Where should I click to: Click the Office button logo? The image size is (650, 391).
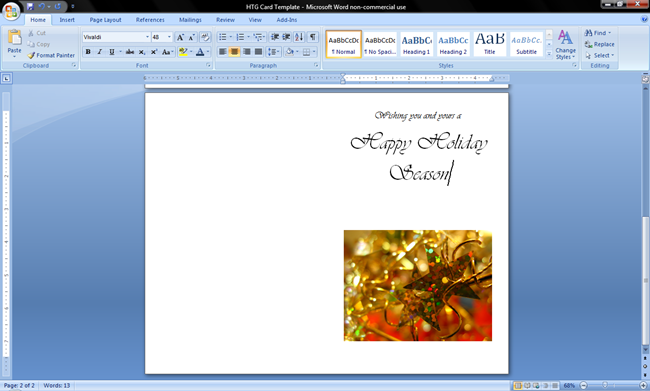[11, 11]
